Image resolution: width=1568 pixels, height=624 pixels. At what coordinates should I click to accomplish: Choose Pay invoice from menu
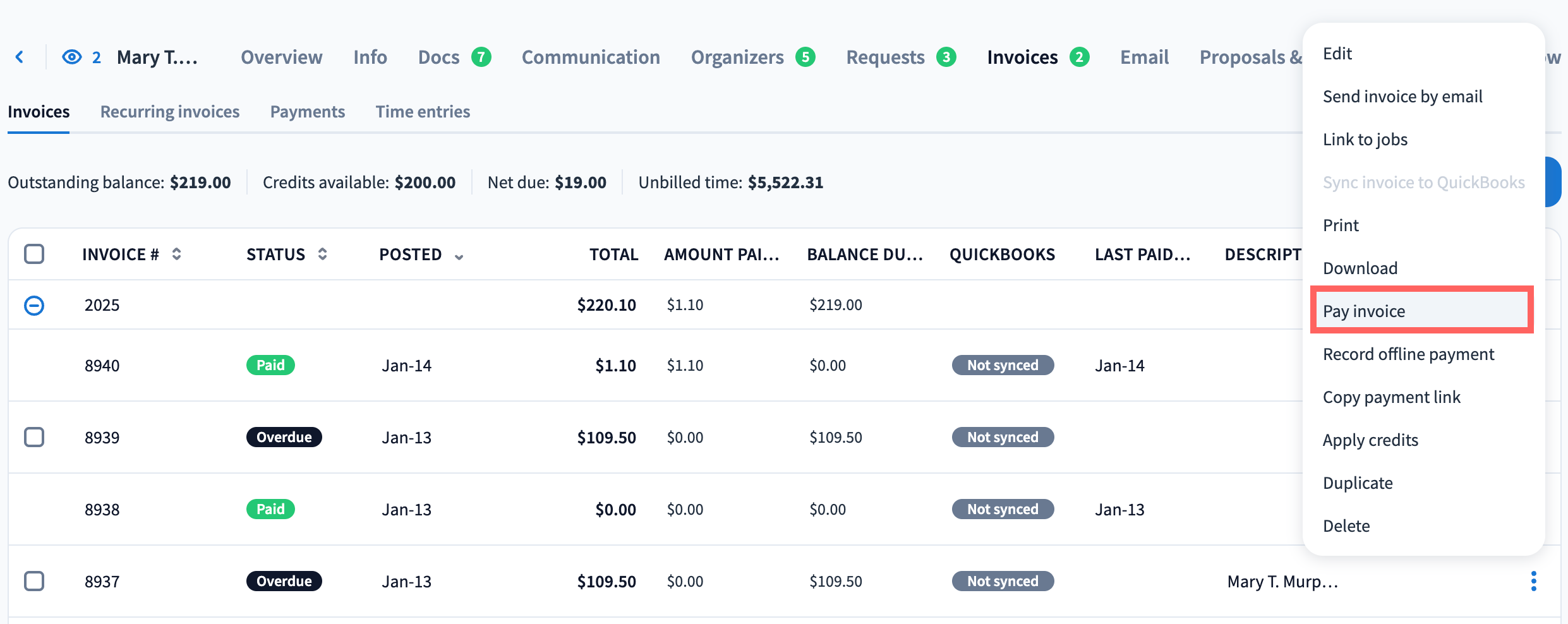point(1364,311)
